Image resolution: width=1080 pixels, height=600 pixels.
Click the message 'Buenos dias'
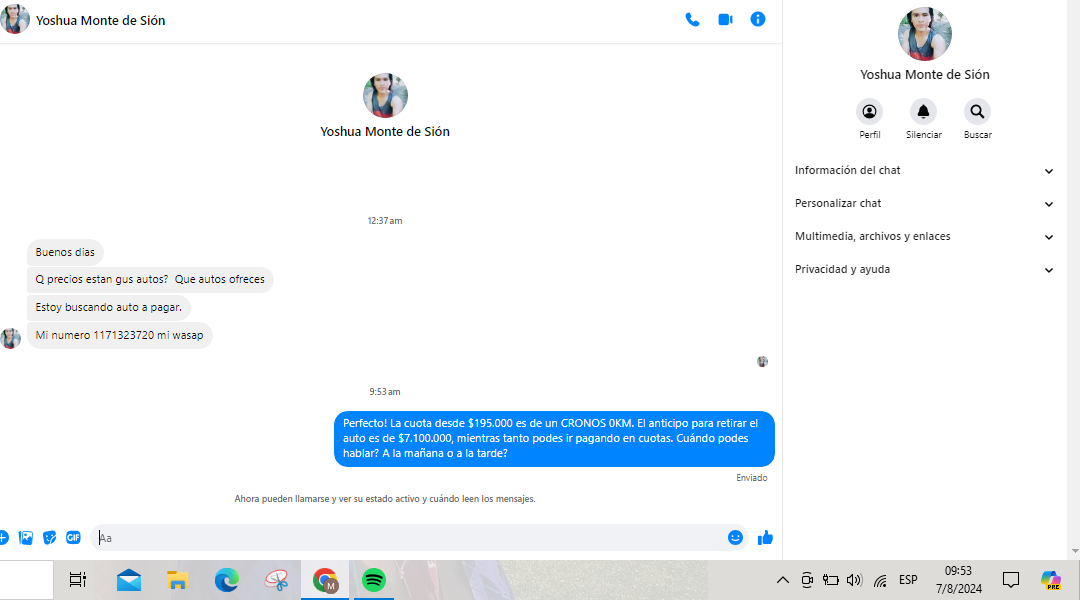[x=65, y=252]
